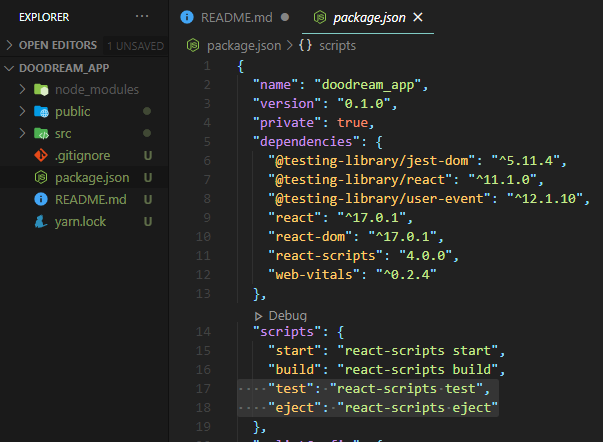The height and width of the screenshot is (442, 603).
Task: Open .gitignore file in explorer
Action: (x=84, y=155)
